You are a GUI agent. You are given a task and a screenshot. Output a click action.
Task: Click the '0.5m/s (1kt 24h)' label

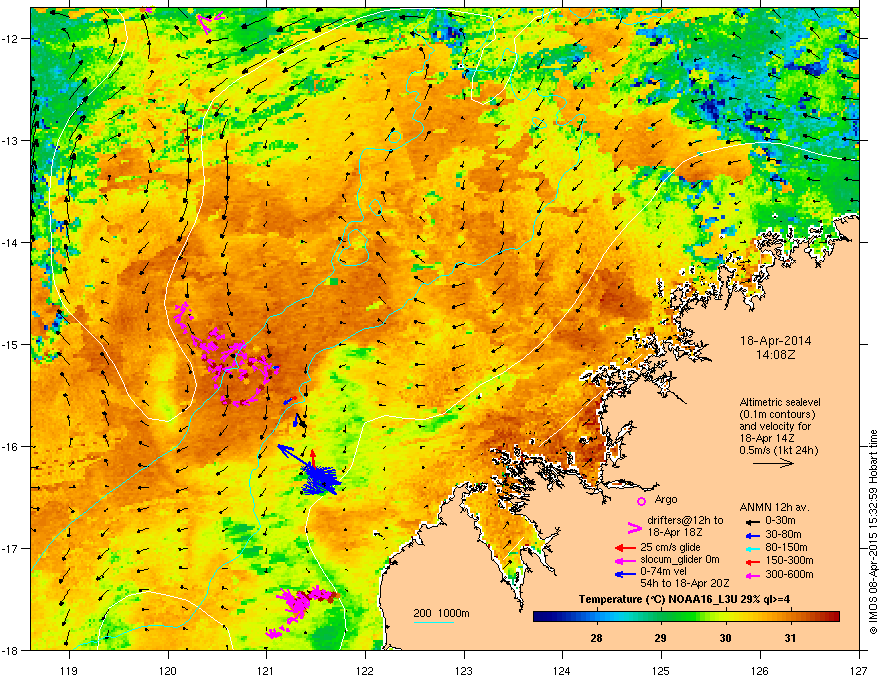pos(778,450)
